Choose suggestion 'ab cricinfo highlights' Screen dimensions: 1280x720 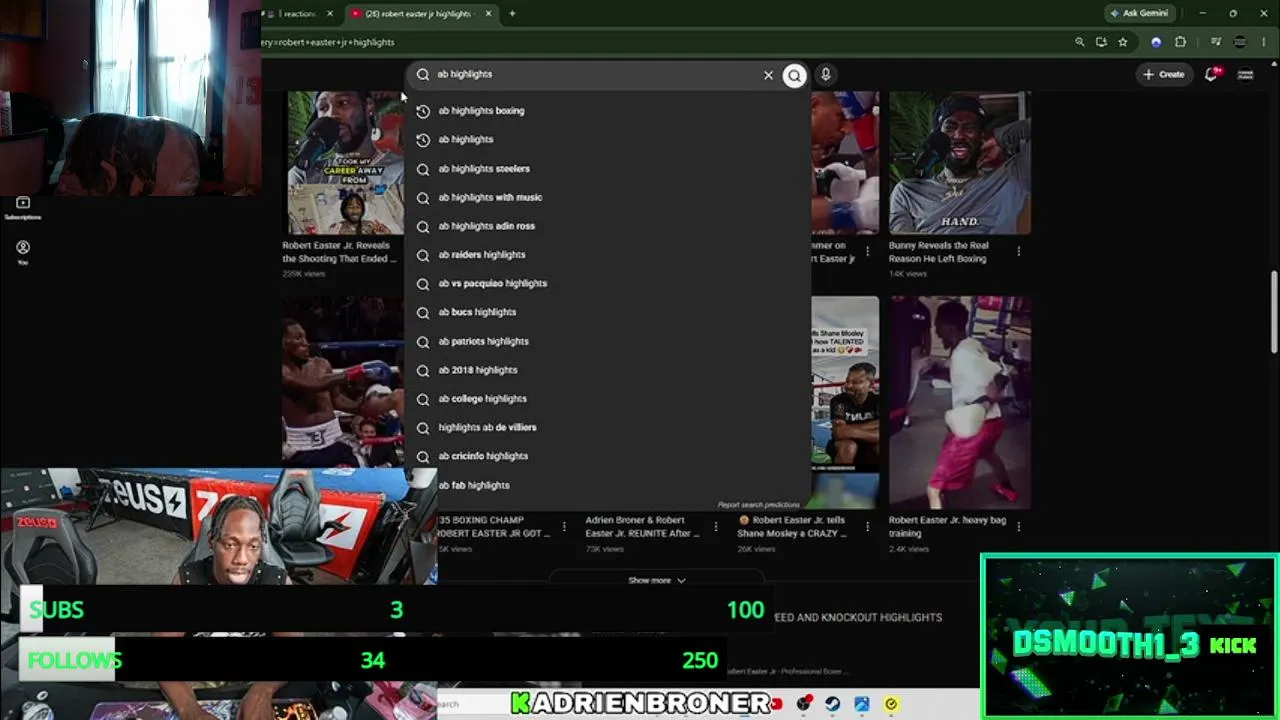pos(608,456)
